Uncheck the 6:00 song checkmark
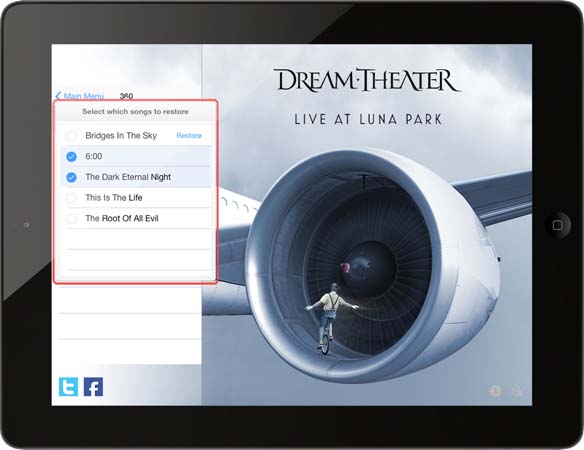 [x=71, y=156]
